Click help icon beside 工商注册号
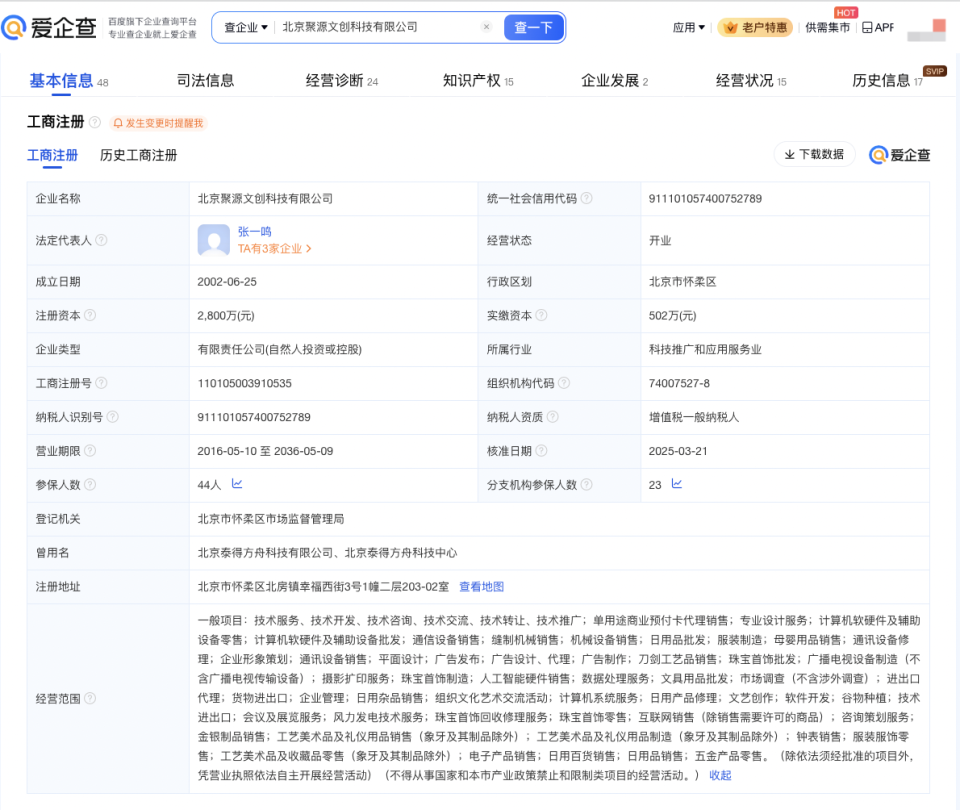Screen dimensions: 960x810 (x=102, y=383)
